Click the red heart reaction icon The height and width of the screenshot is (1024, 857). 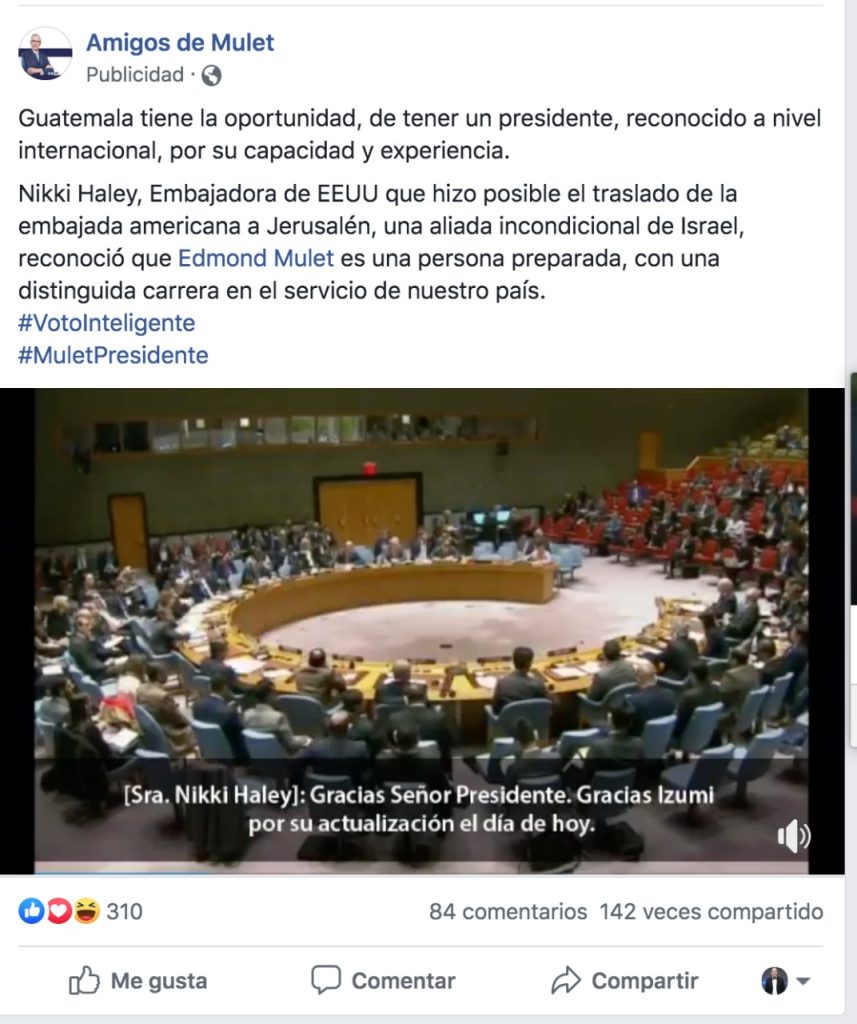coord(59,910)
